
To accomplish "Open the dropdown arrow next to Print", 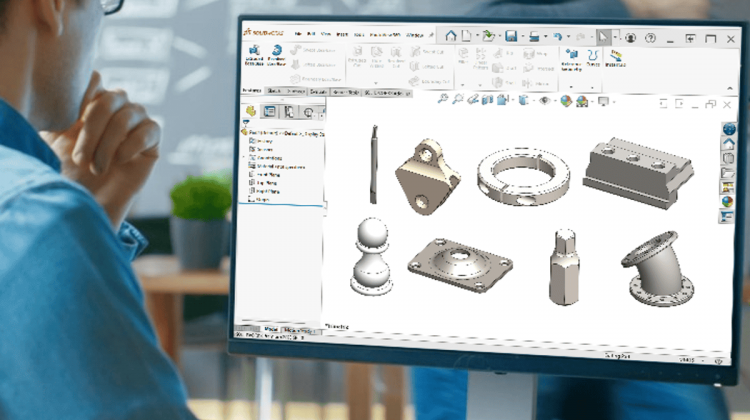I will pos(545,37).
